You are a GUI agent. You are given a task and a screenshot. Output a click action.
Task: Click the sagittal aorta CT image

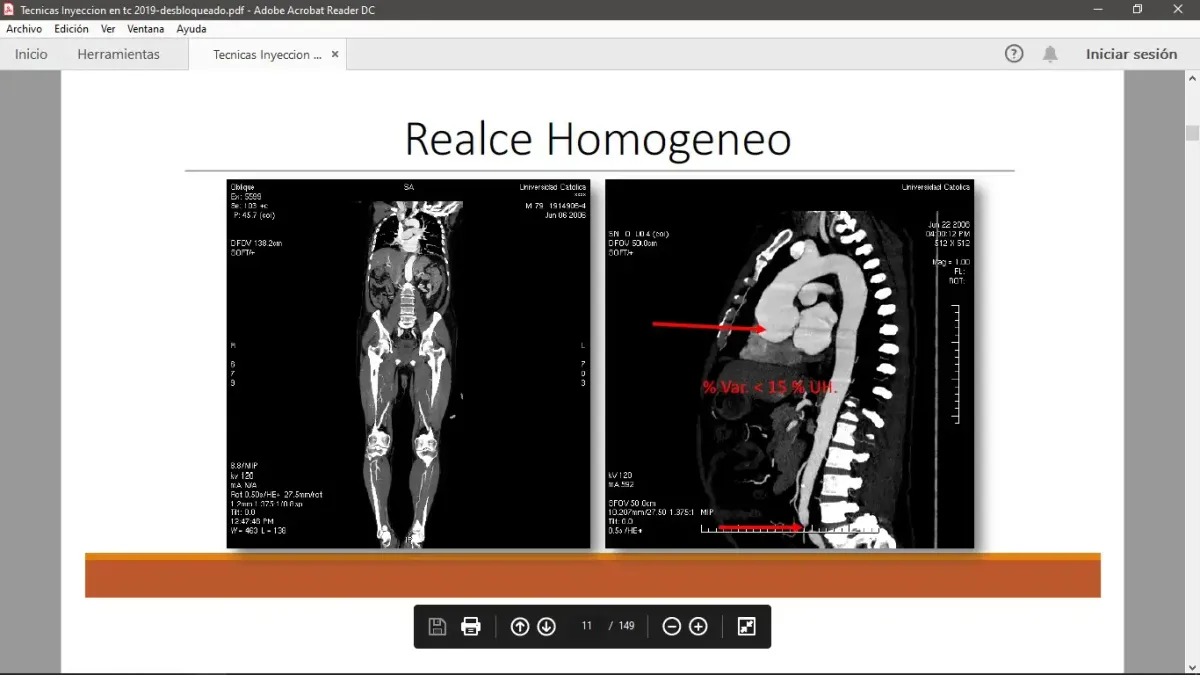point(789,364)
